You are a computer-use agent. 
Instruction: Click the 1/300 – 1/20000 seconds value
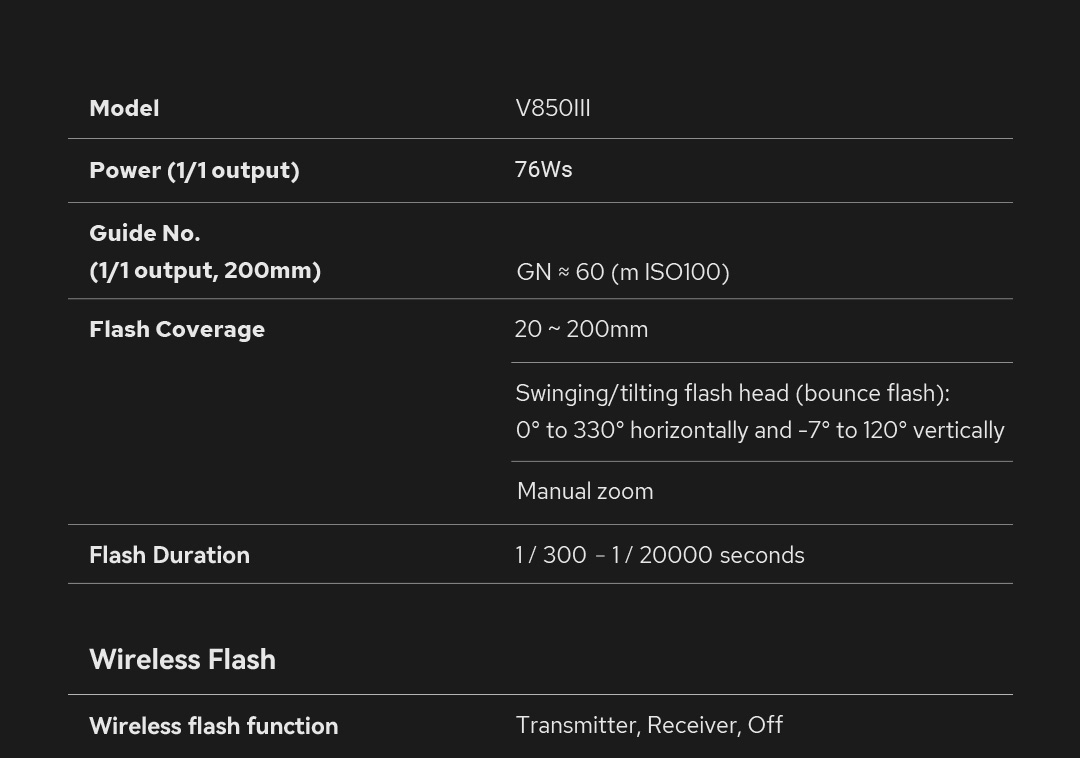[x=660, y=555]
